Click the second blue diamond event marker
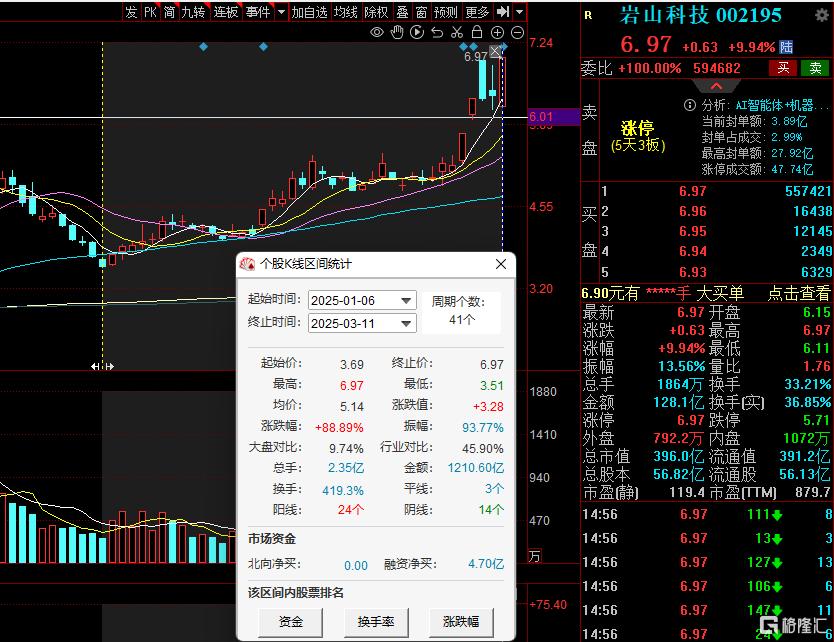 pos(263,47)
